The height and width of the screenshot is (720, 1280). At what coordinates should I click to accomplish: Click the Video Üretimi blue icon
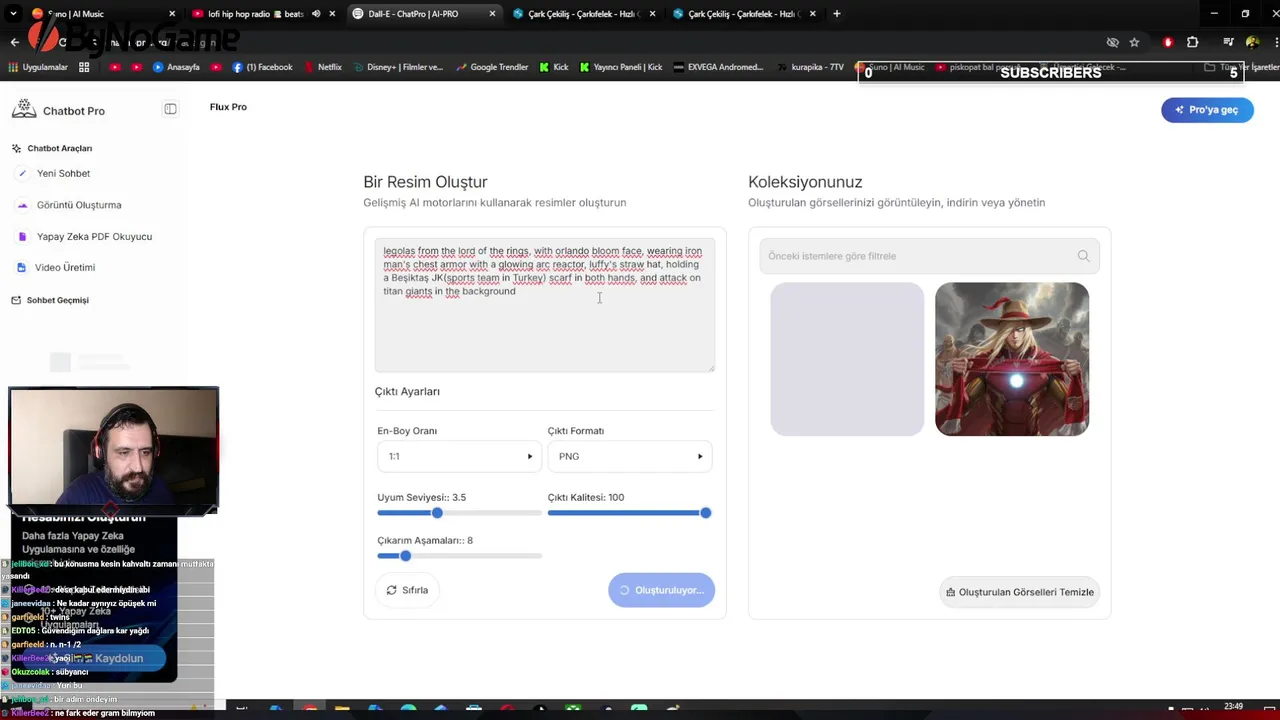(x=22, y=268)
